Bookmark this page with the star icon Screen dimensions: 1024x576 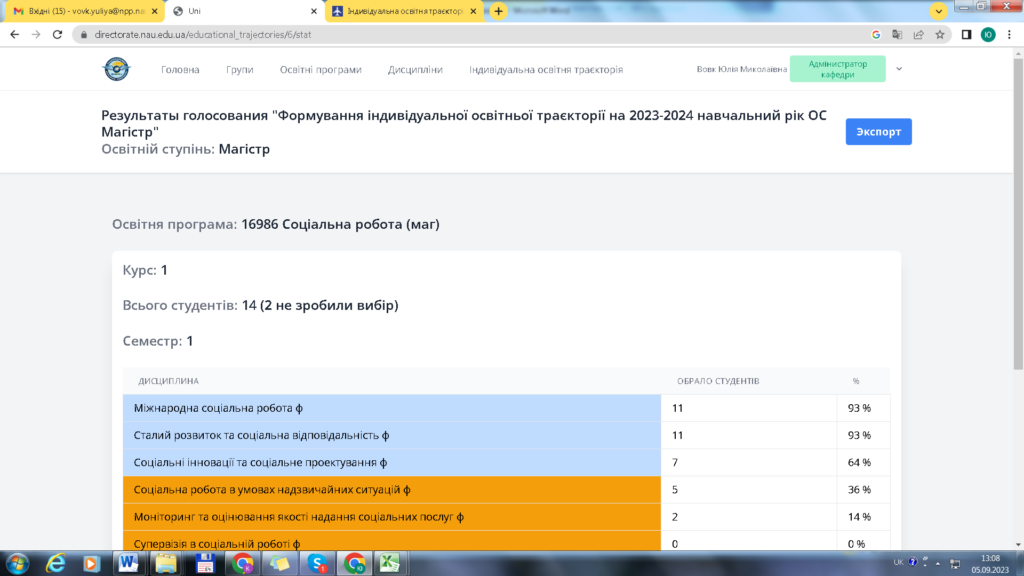[940, 34]
